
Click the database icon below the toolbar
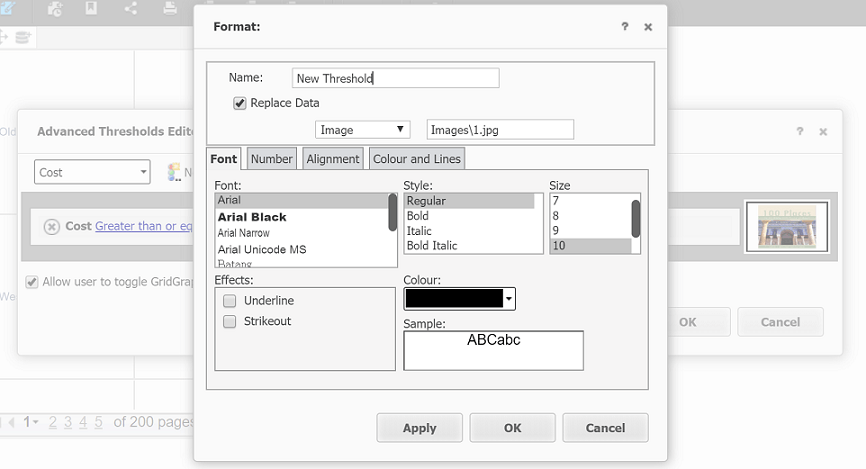click(22, 37)
